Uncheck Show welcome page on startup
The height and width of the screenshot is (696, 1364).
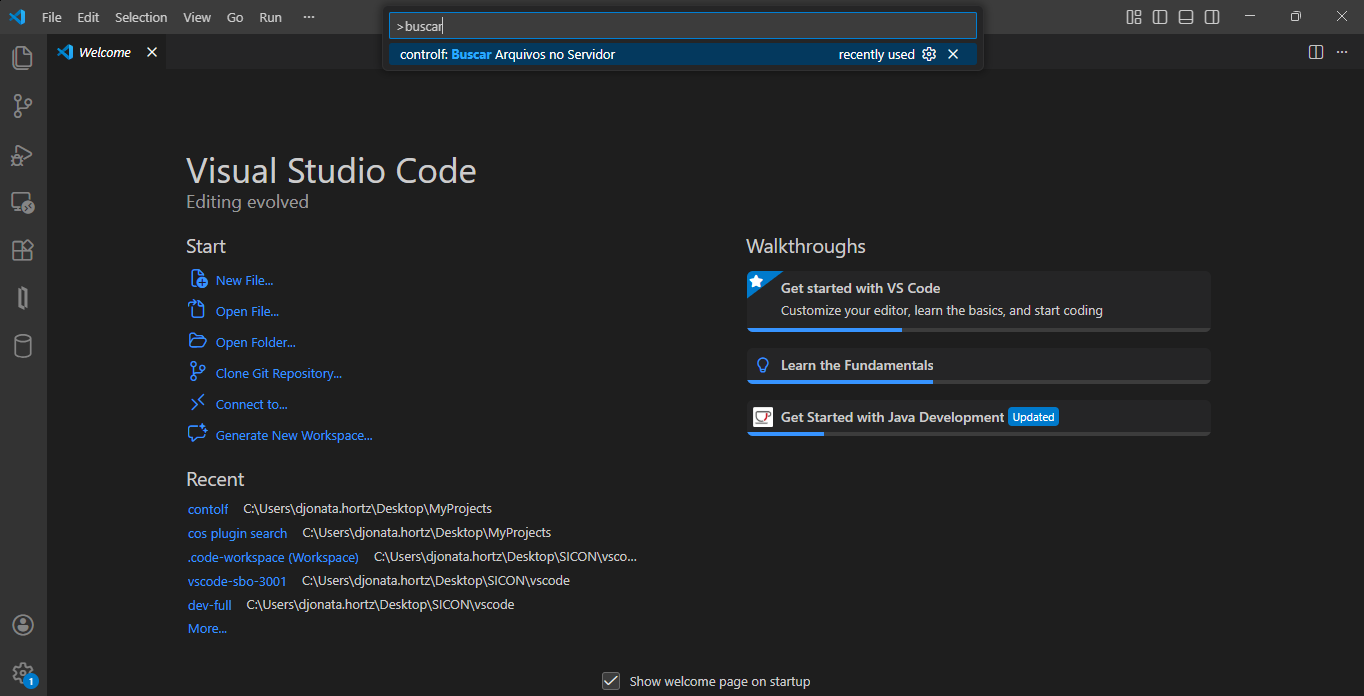(x=611, y=681)
